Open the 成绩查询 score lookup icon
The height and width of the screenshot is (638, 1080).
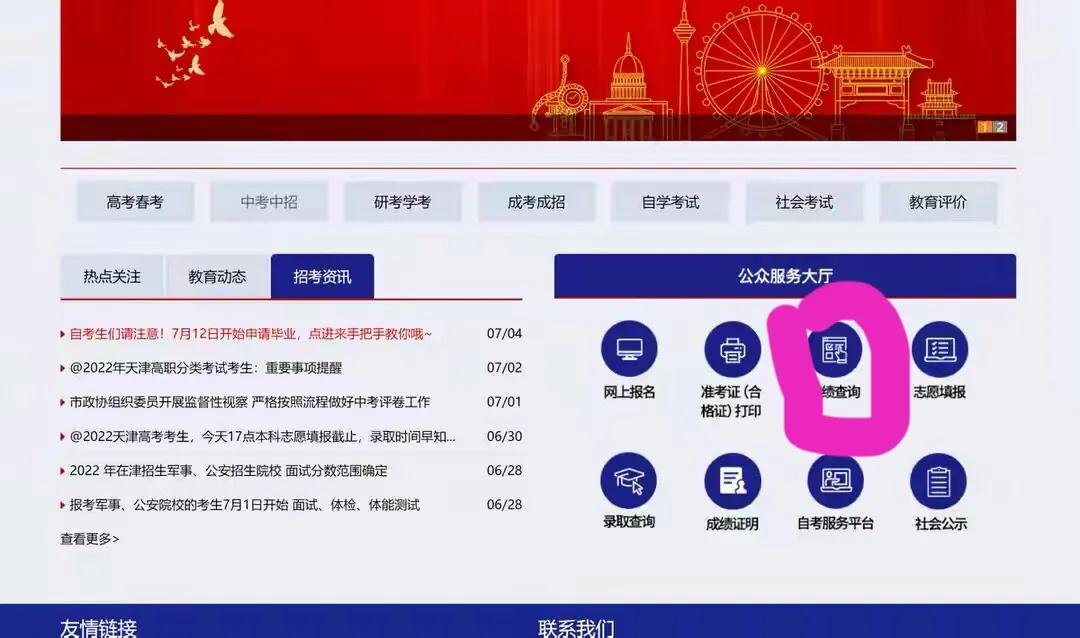click(x=835, y=350)
